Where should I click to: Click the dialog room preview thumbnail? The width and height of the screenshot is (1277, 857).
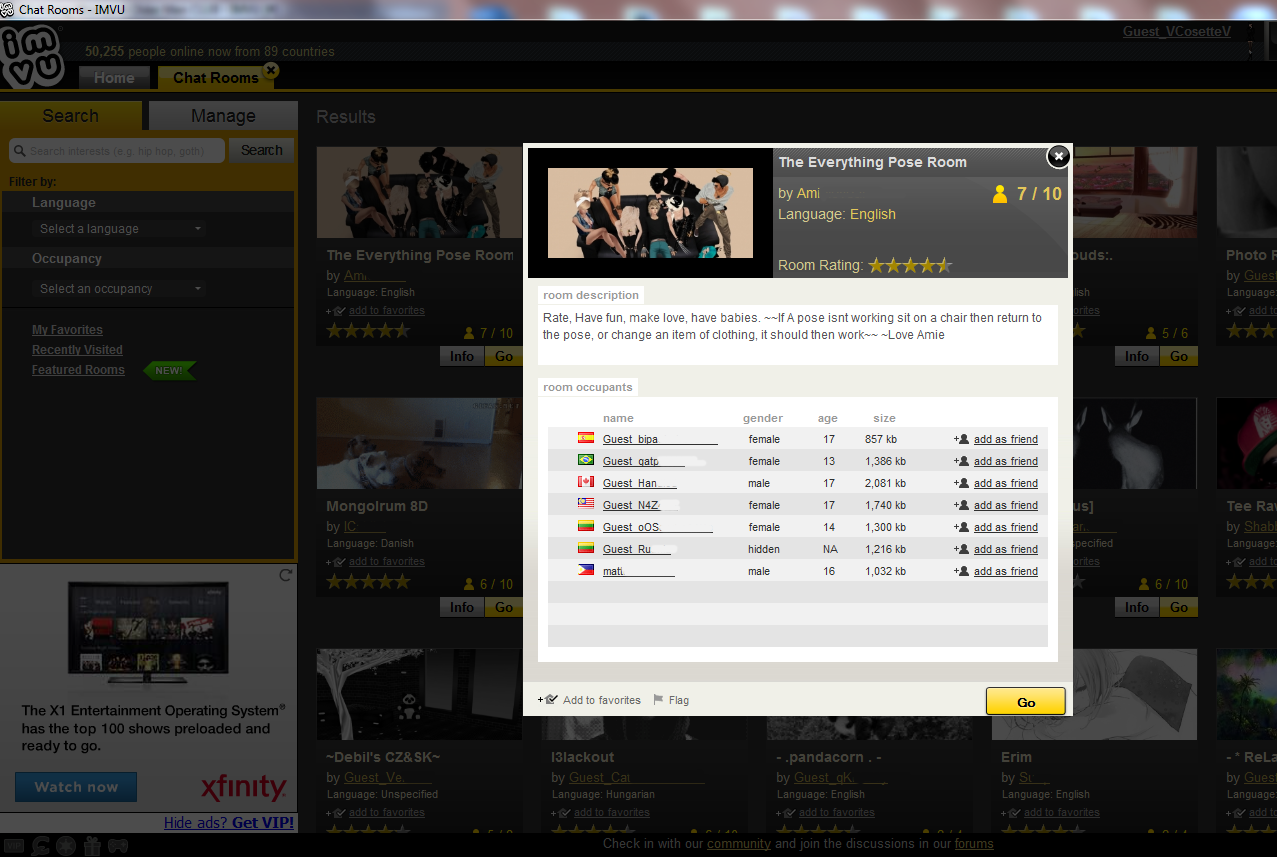[x=650, y=213]
